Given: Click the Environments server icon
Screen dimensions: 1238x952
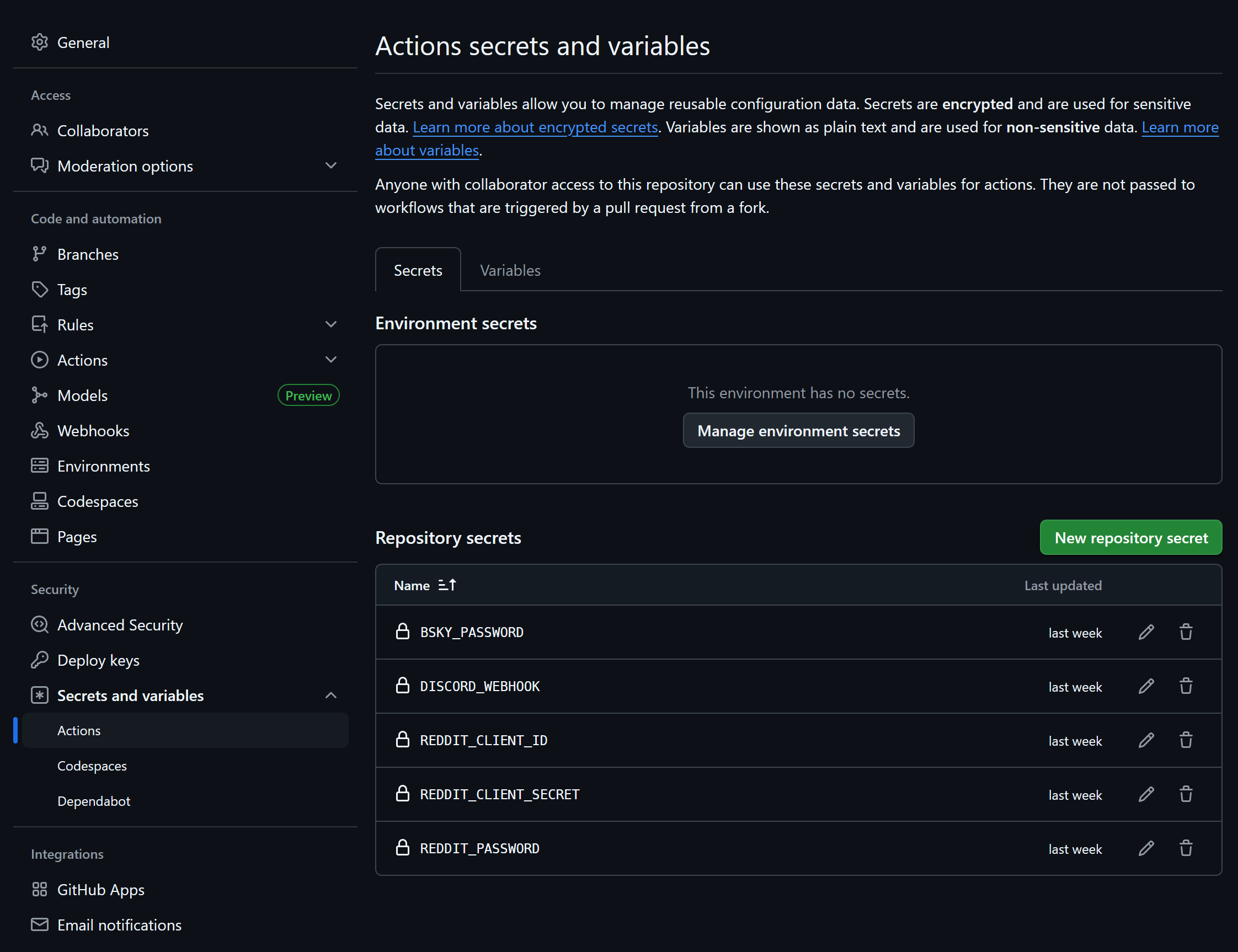Looking at the screenshot, I should (40, 466).
